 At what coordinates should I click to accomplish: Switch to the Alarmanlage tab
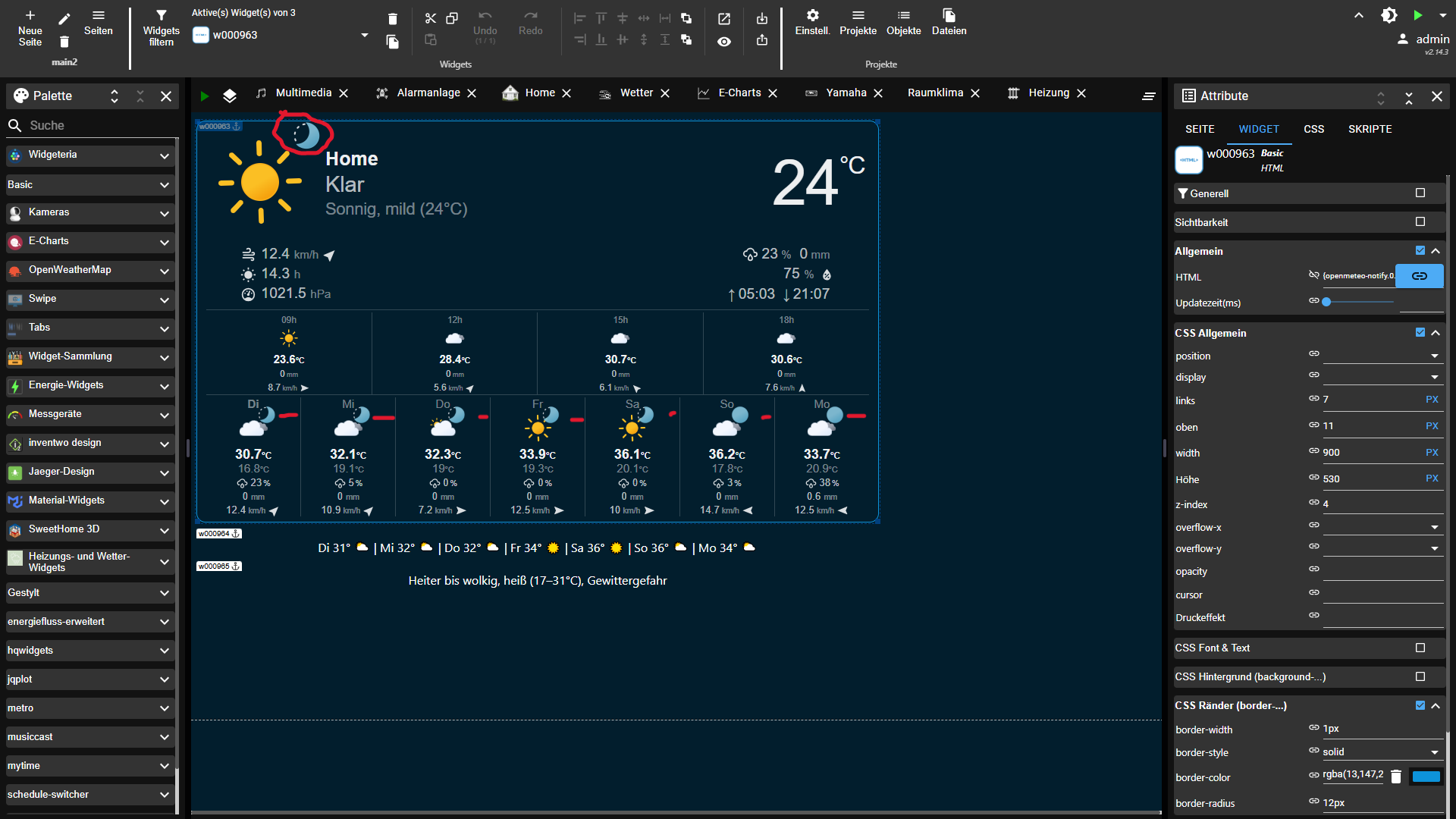click(x=428, y=93)
